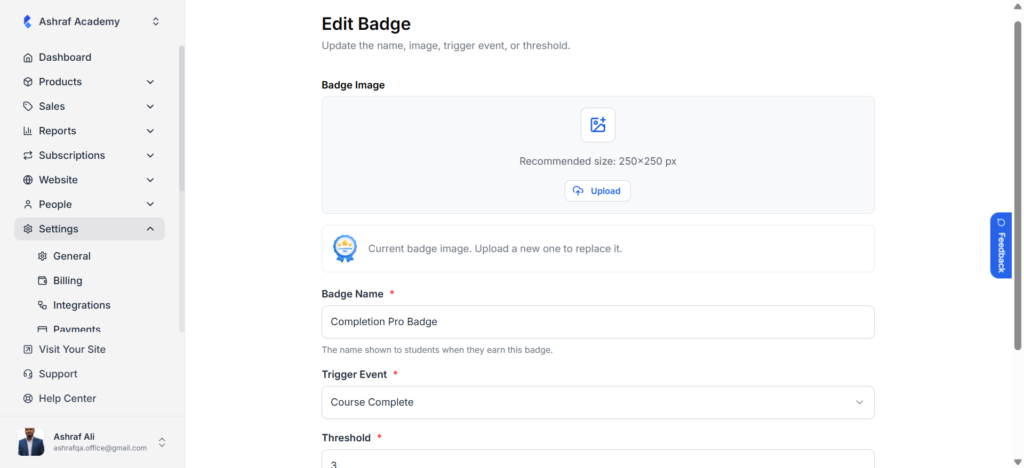1024x468 pixels.
Task: Click the Upload button
Action: [x=598, y=191]
